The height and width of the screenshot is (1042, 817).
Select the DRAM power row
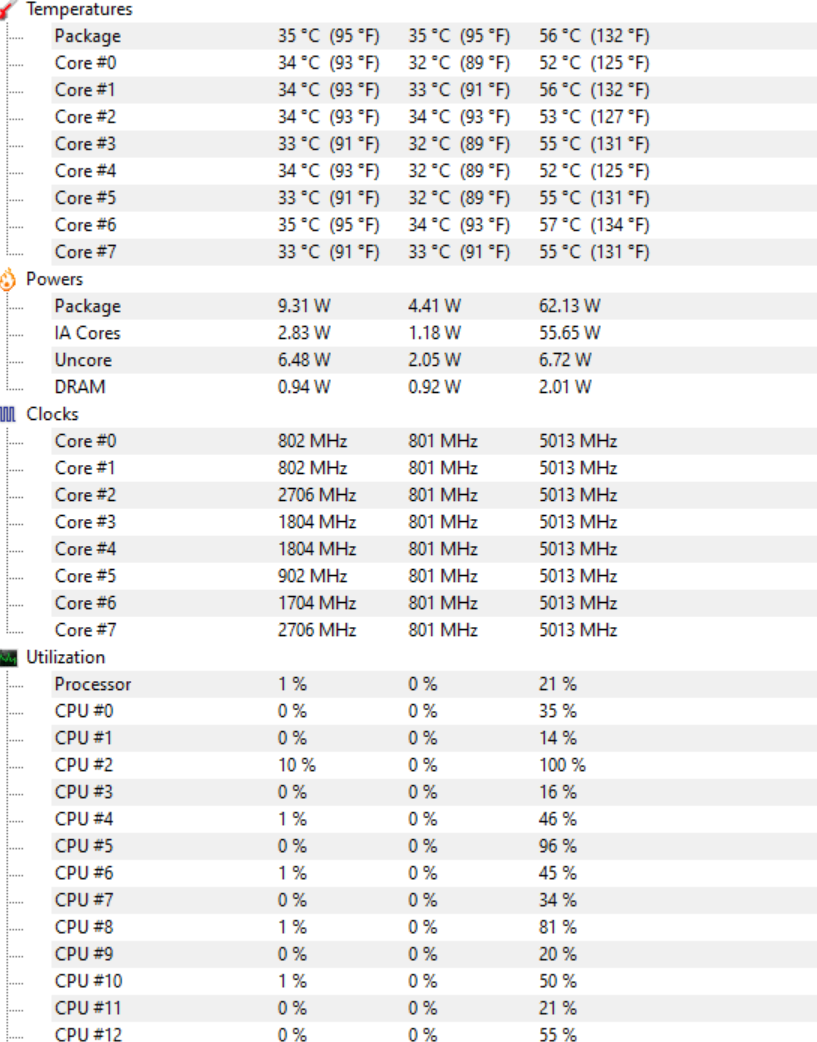click(x=434, y=387)
